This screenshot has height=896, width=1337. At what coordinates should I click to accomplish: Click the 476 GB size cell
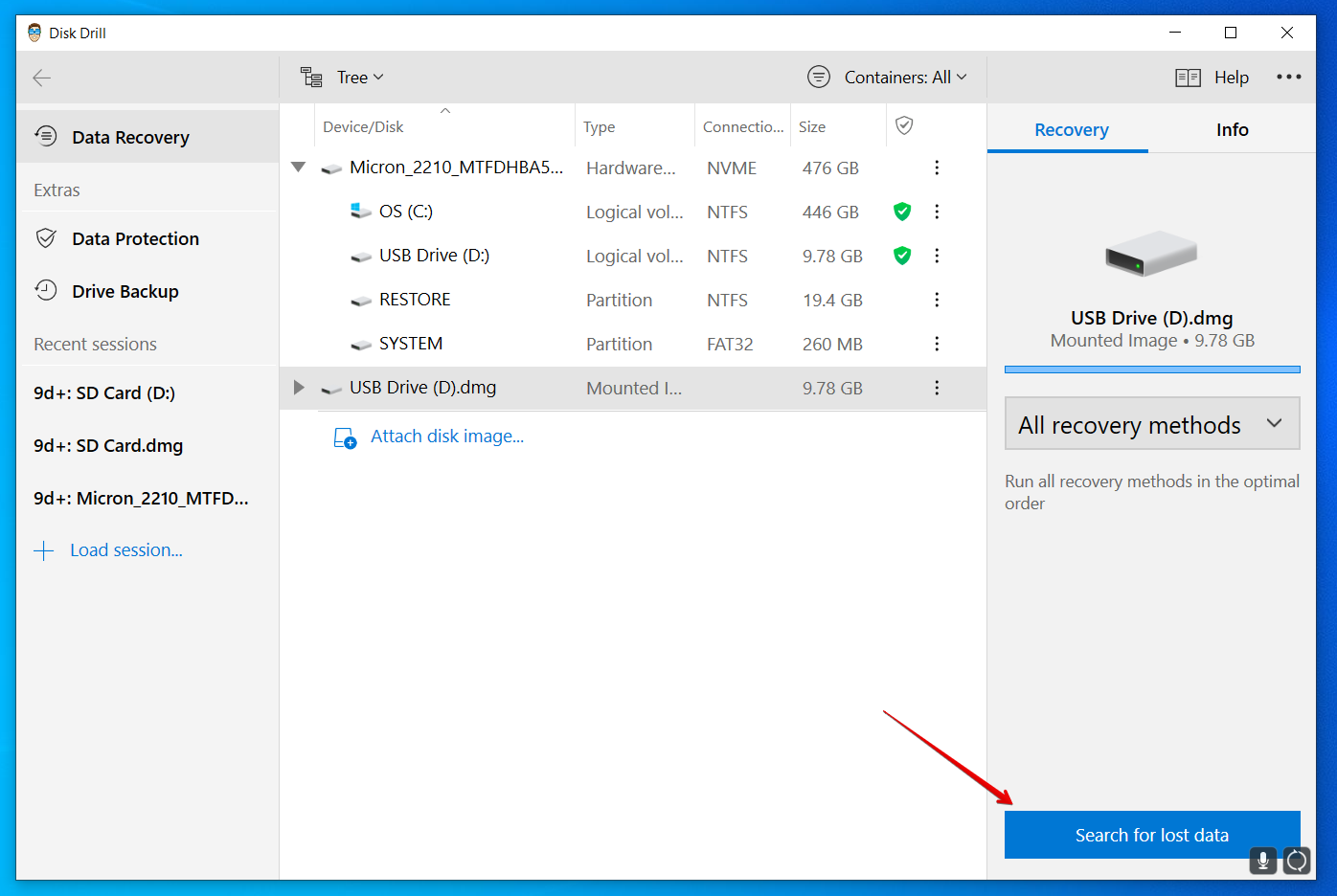(x=830, y=168)
